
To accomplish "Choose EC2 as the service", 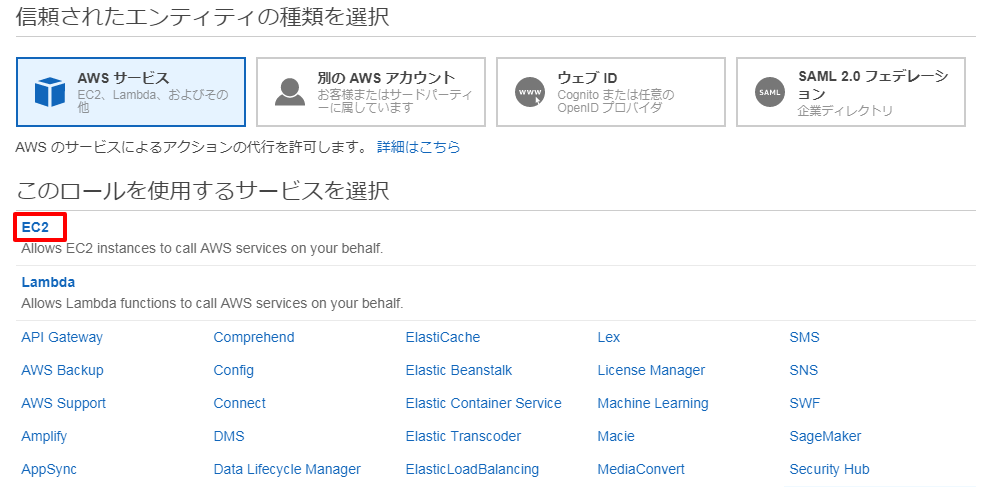I will (x=35, y=227).
